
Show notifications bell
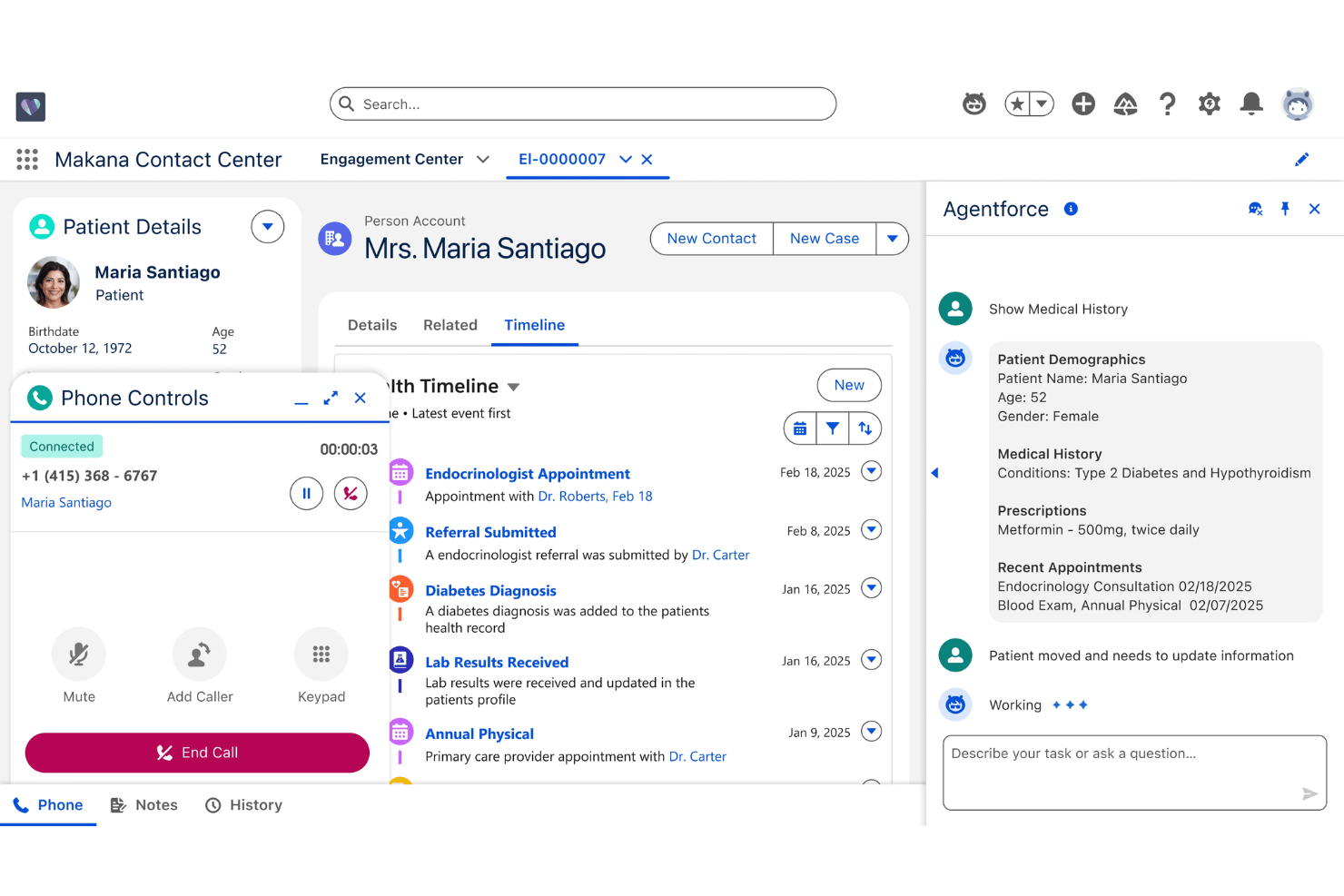tap(1251, 104)
